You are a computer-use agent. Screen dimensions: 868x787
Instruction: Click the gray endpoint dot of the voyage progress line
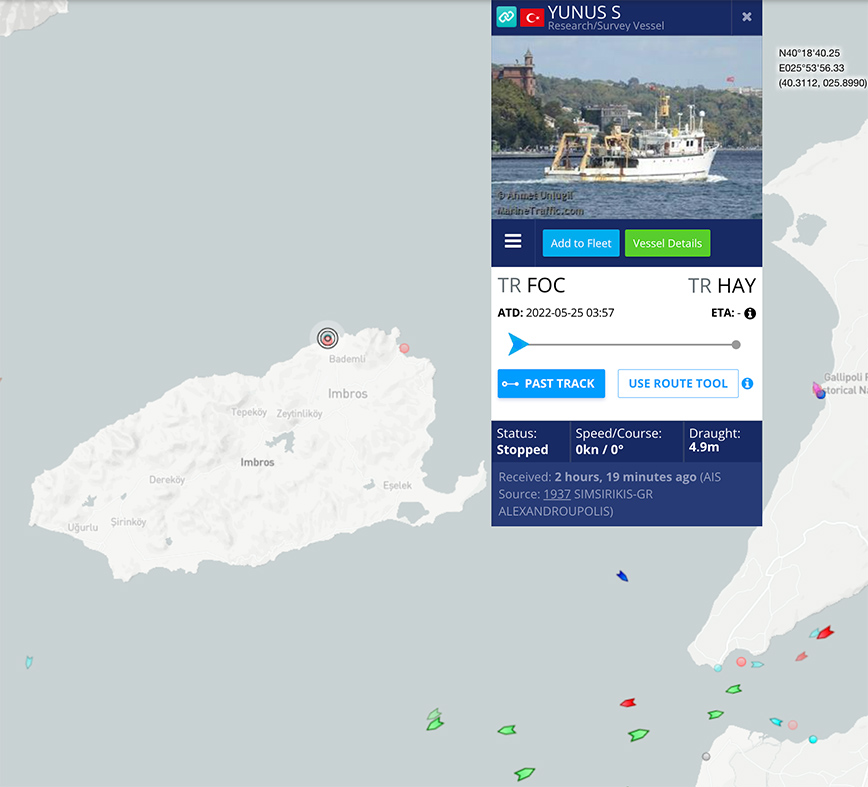point(736,345)
